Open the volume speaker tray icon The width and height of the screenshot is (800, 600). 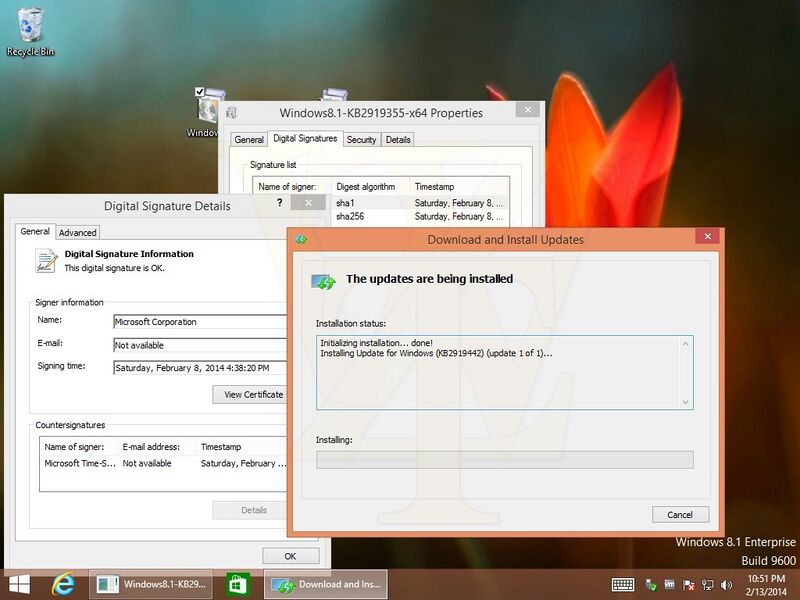tap(723, 584)
